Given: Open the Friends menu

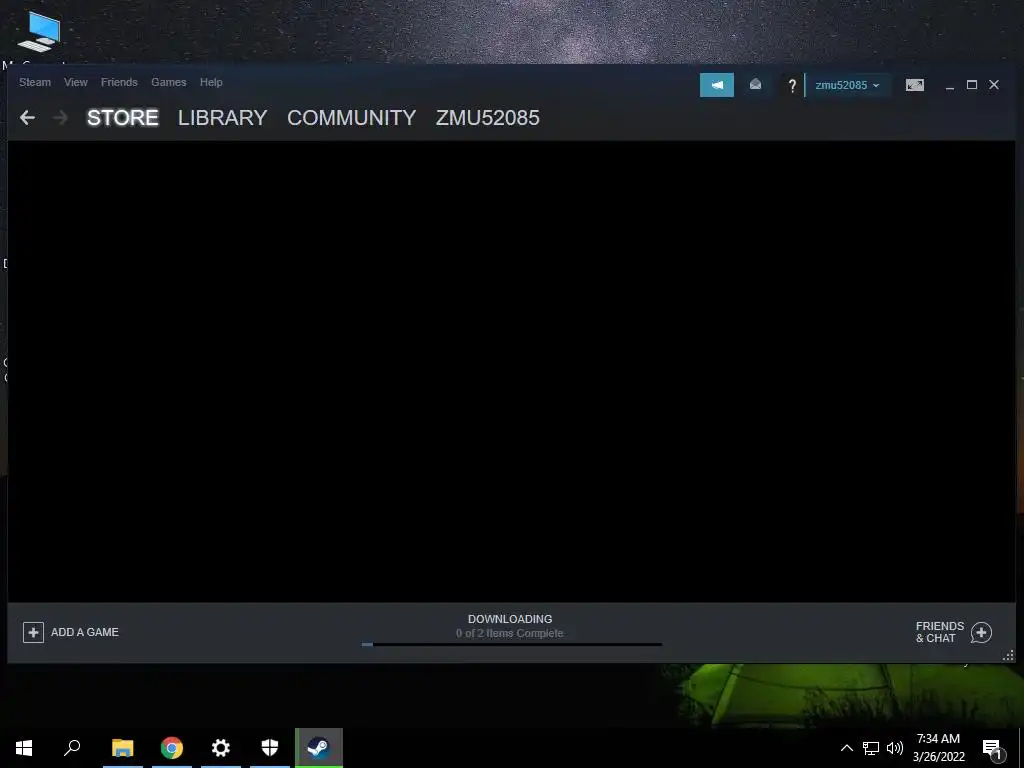Looking at the screenshot, I should coord(119,82).
